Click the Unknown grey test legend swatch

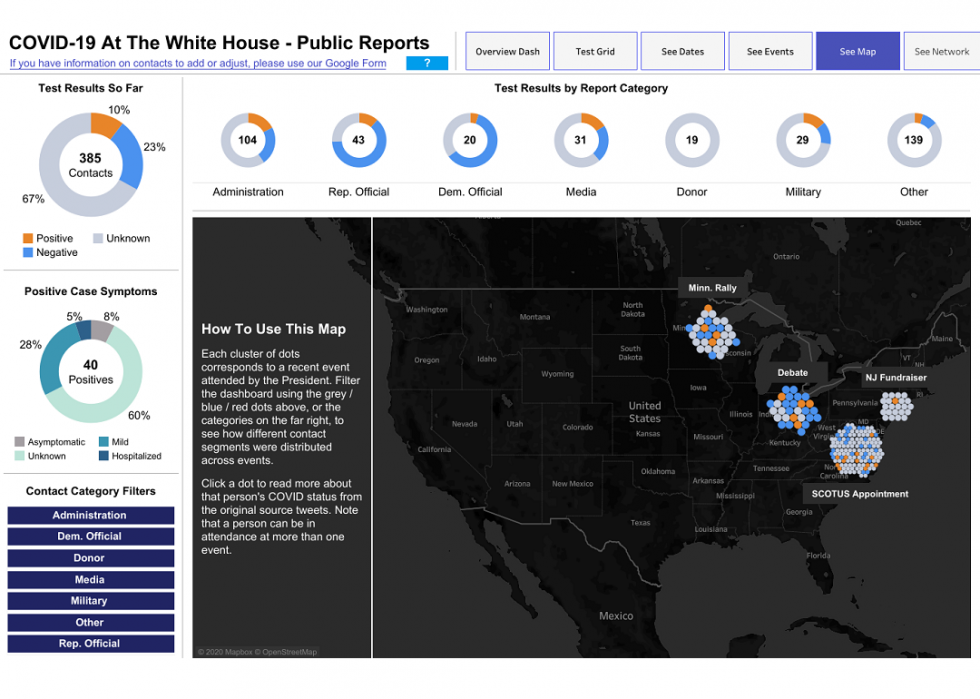(x=98, y=238)
